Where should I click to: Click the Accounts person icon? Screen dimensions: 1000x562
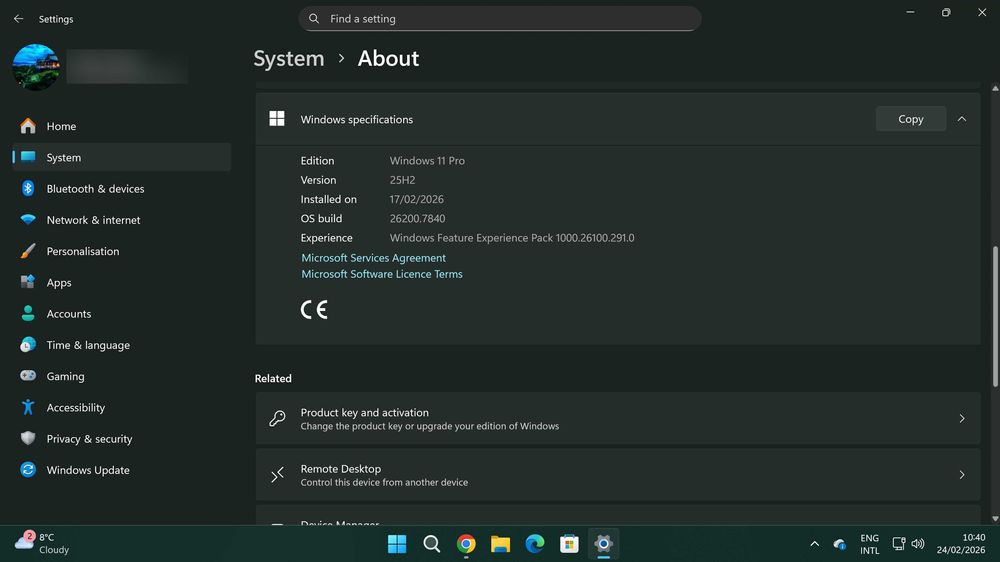pyautogui.click(x=28, y=313)
